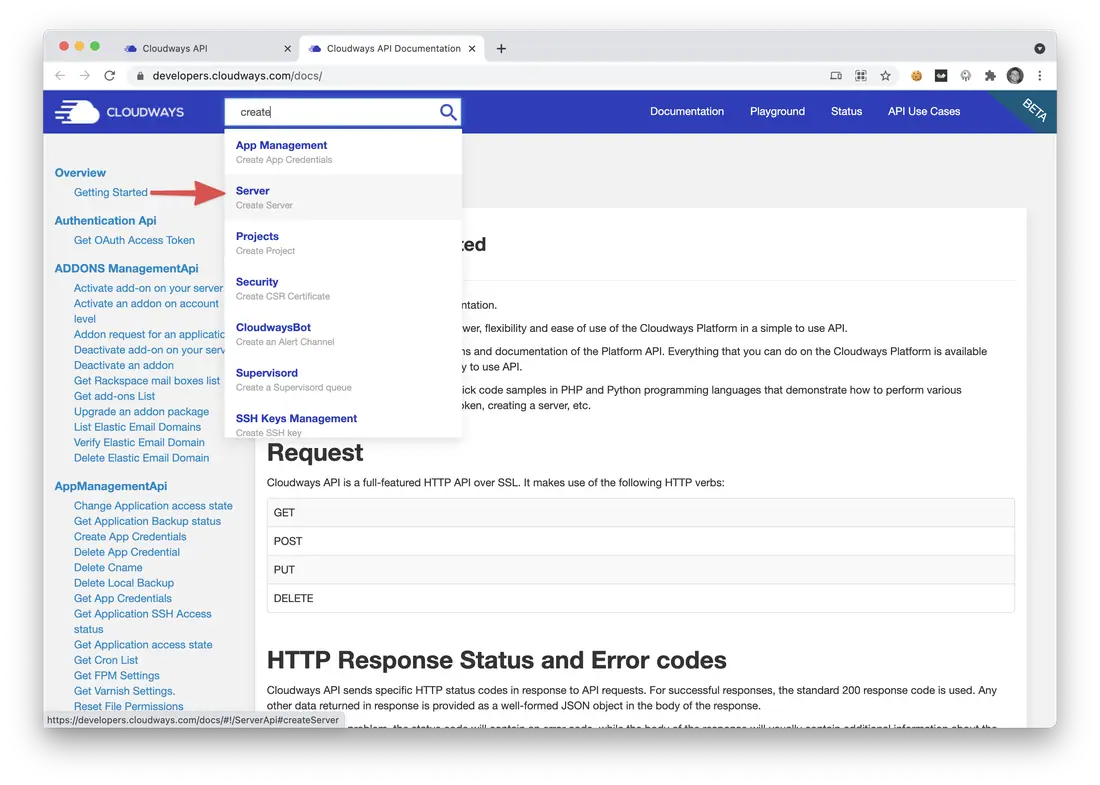Viewport: 1100px width, 785px height.
Task: Open the Get add-ons List link
Action: [114, 396]
